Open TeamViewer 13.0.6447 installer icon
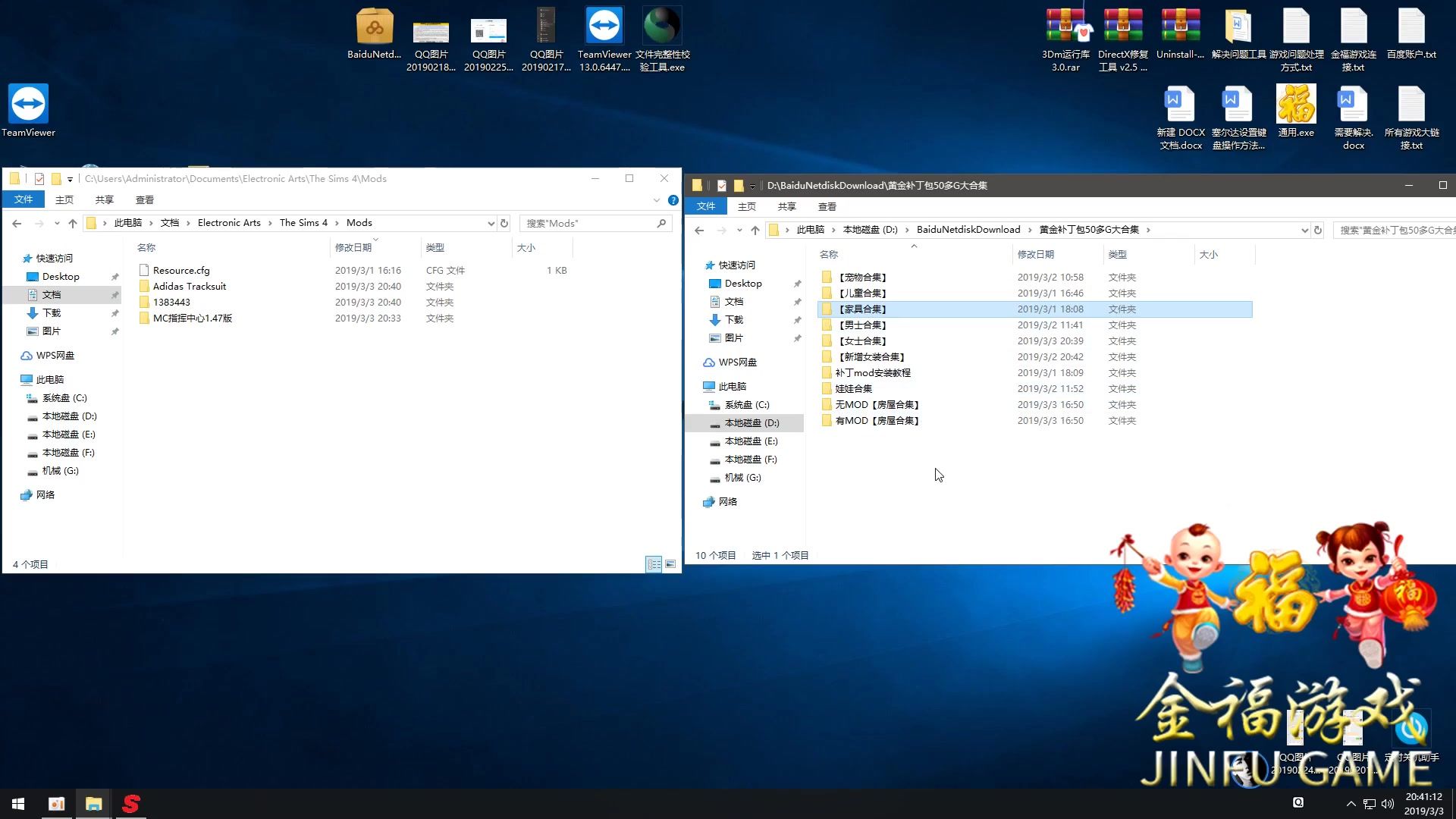This screenshot has height=819, width=1456. pyautogui.click(x=604, y=39)
